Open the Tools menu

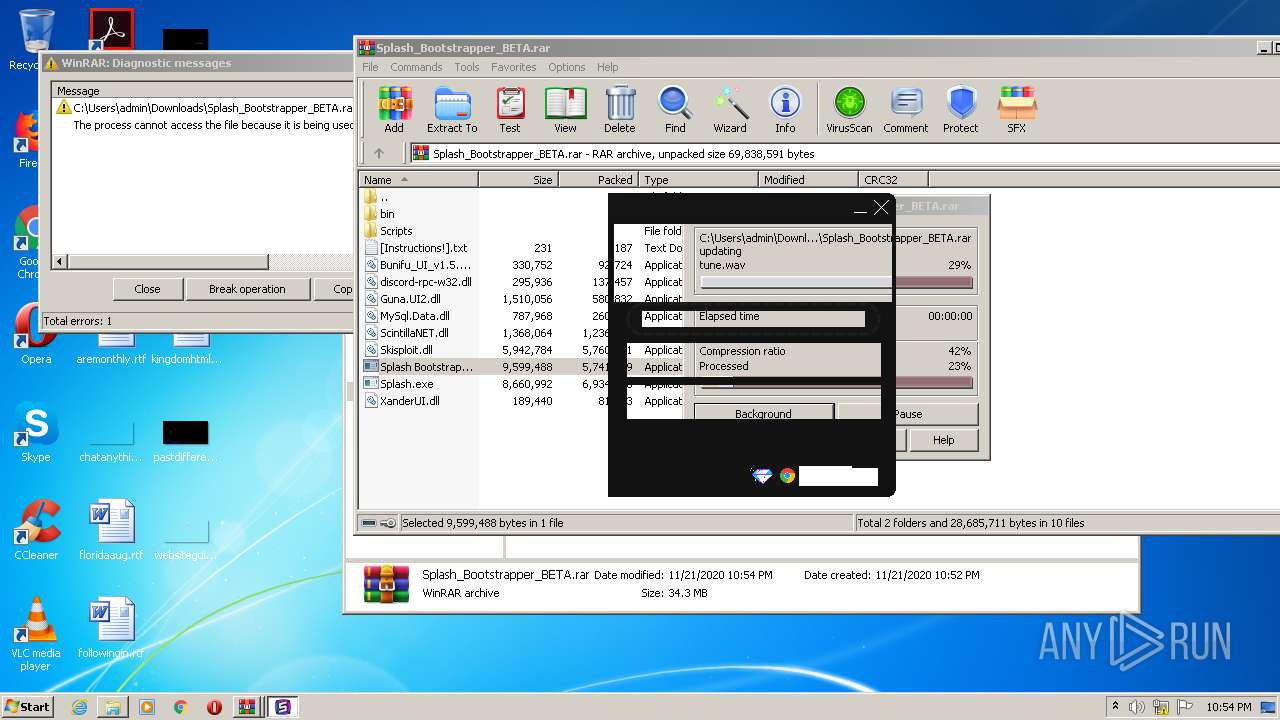467,67
